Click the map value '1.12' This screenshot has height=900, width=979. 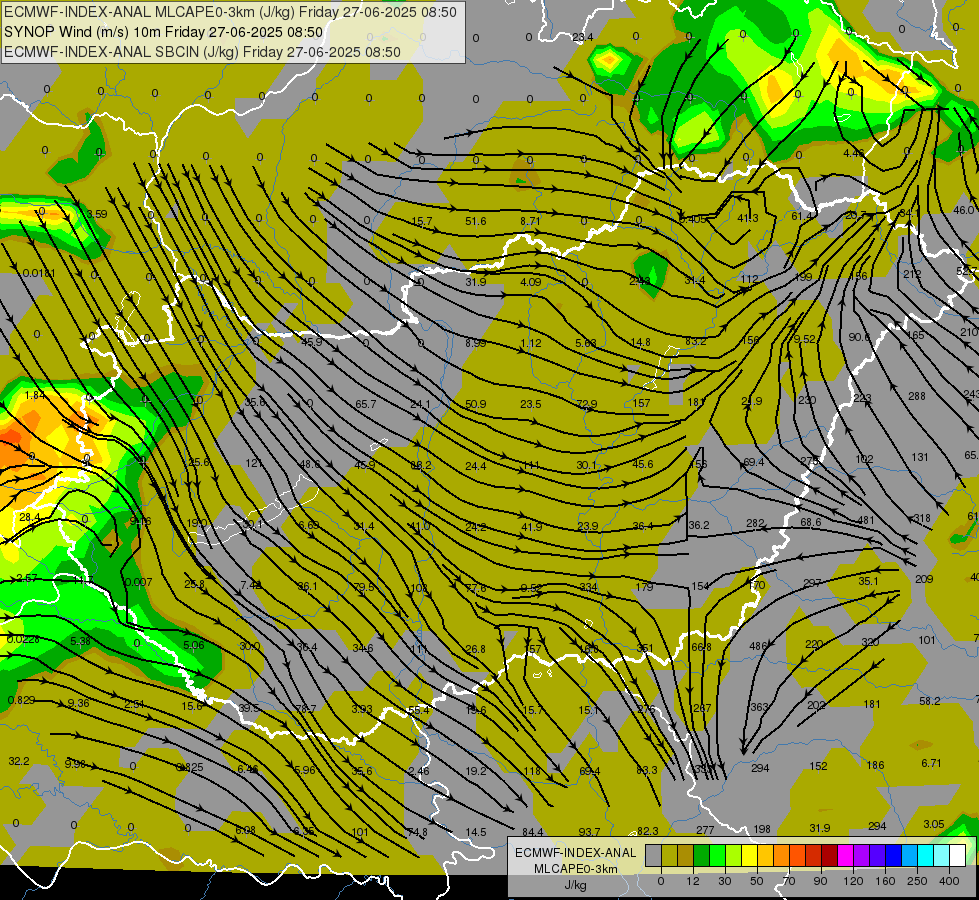click(531, 343)
